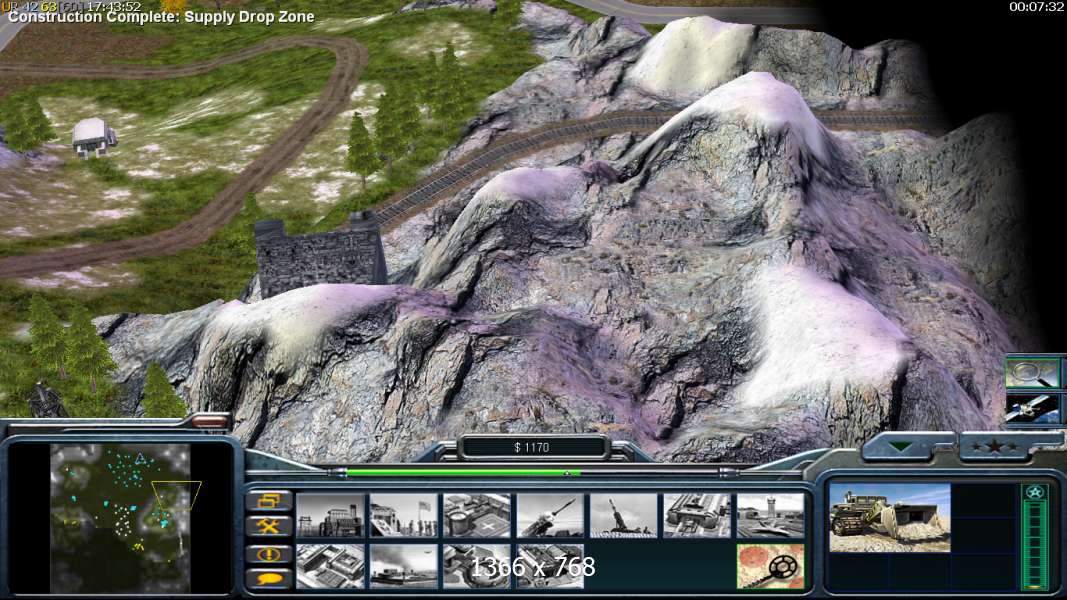This screenshot has width=1067, height=600.
Task: Activate the Clear Mines detector command
Action: [x=770, y=566]
